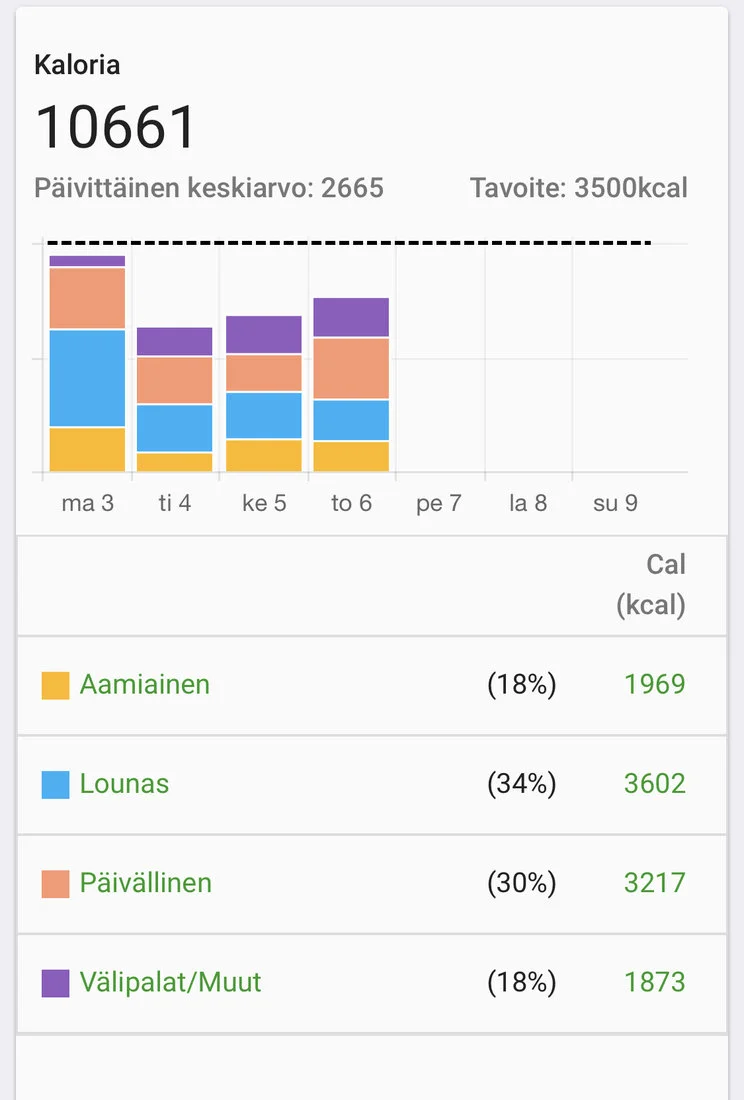Screen dimensions: 744x1100
Task: Select the ke 5 bar in chart
Action: click(263, 395)
